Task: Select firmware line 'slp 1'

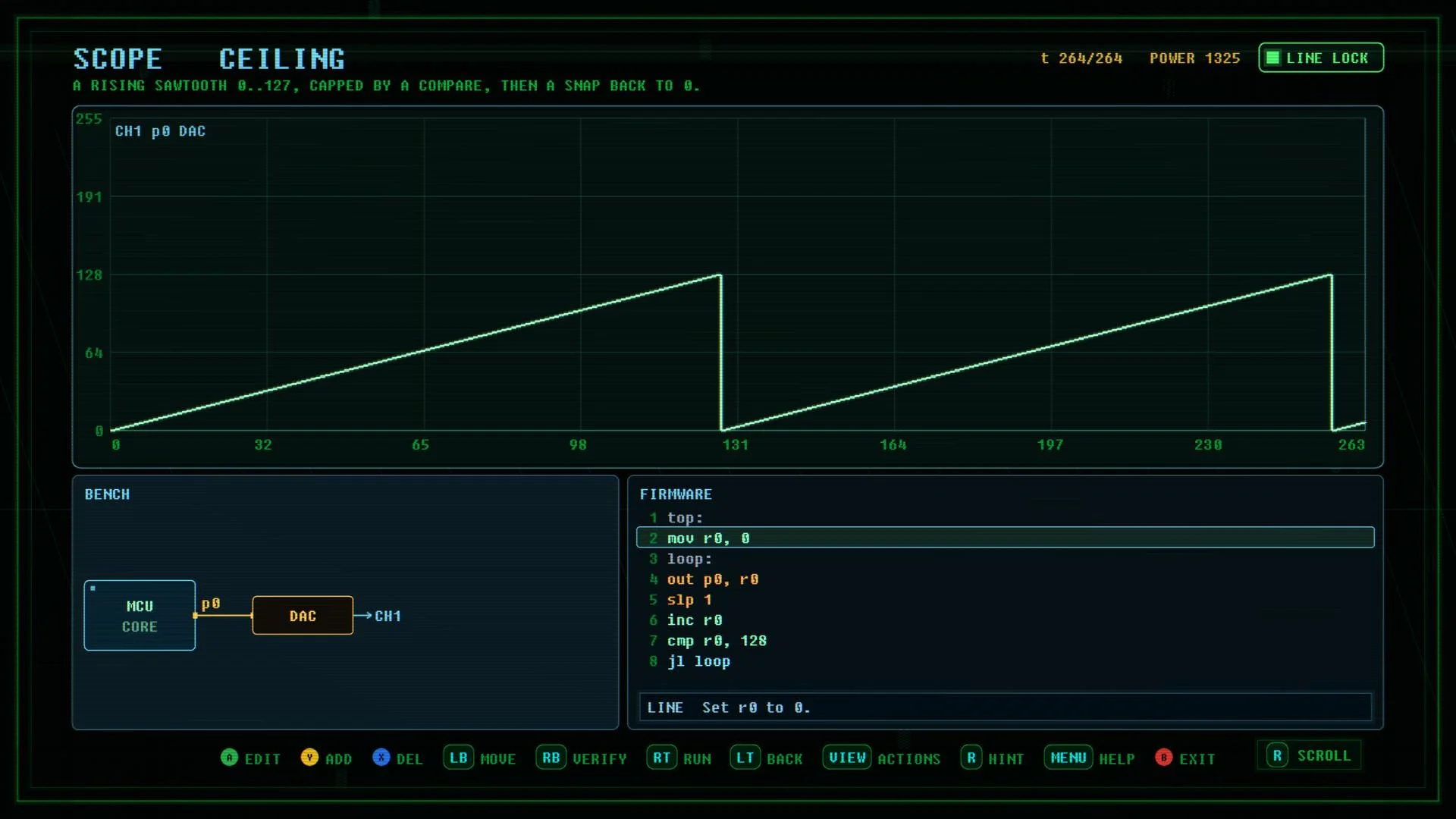Action: pyautogui.click(x=1006, y=600)
